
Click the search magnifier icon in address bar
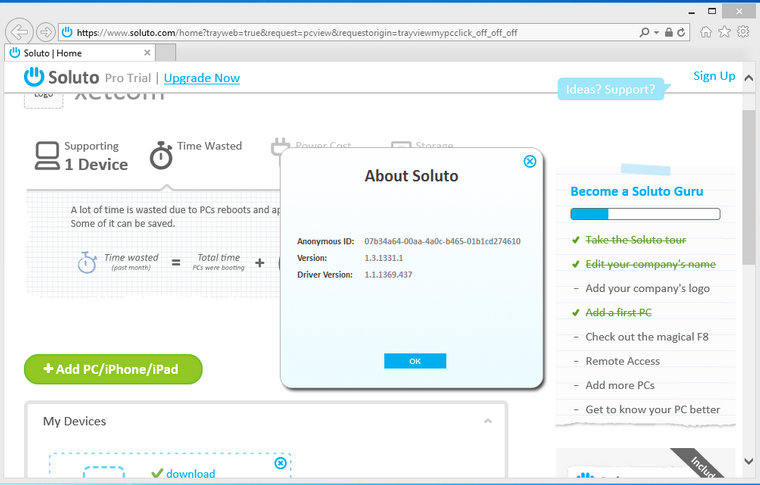(x=644, y=32)
